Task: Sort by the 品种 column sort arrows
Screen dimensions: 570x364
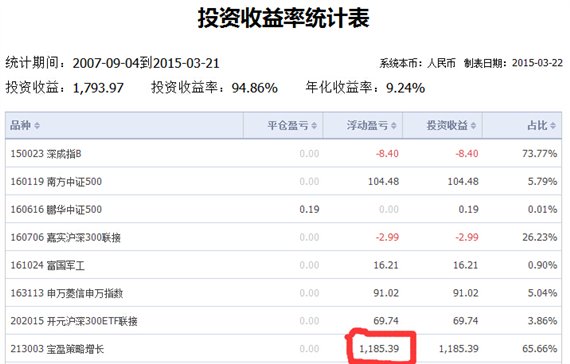Action: pyautogui.click(x=36, y=126)
